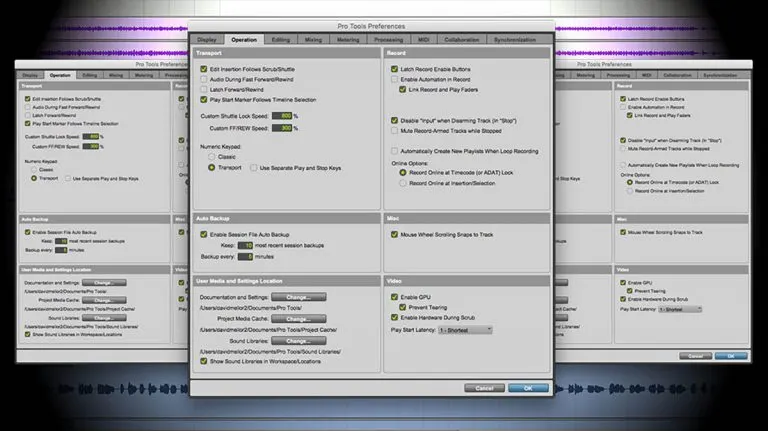Open Mixing tab in front Preferences window
This screenshot has height=431, width=768.
[313, 40]
